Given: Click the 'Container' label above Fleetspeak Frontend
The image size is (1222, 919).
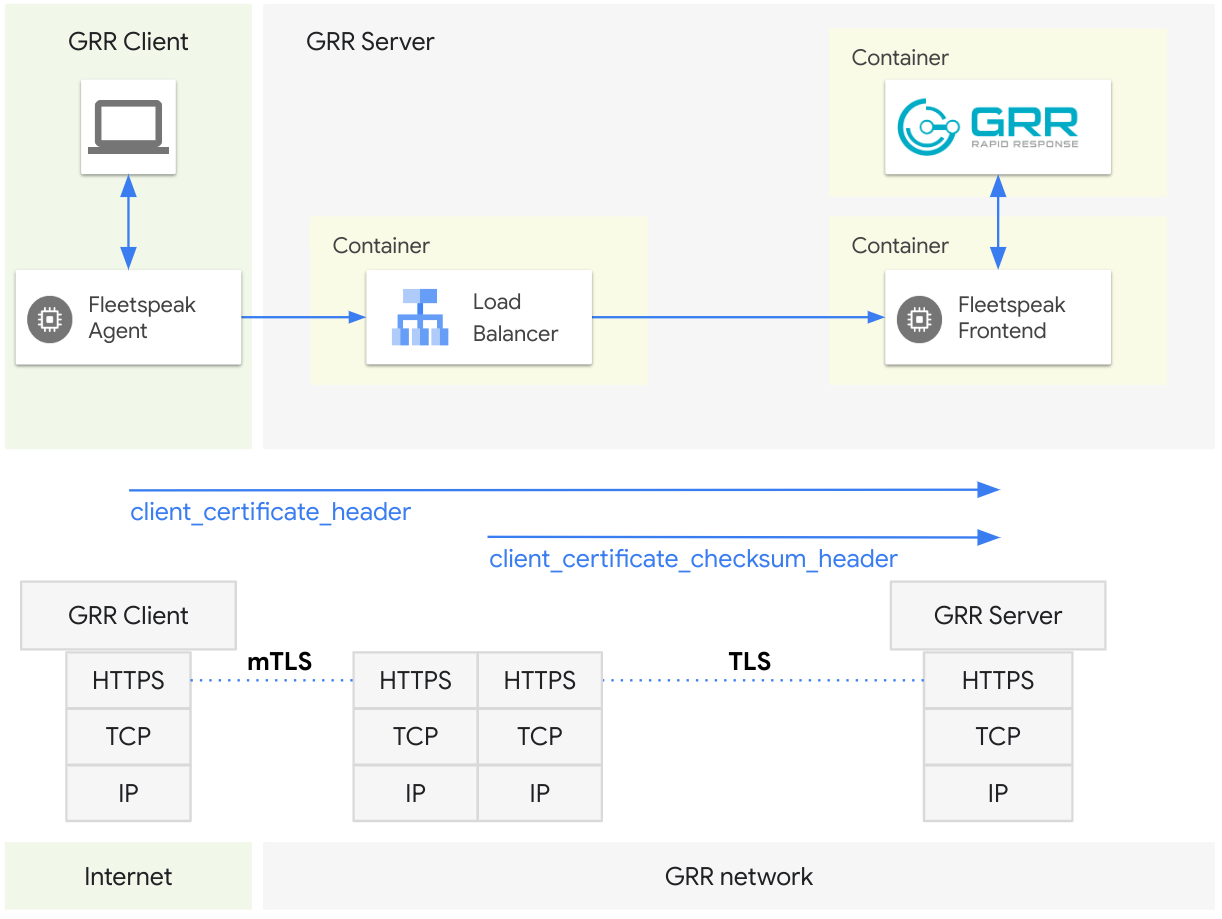Looking at the screenshot, I should click(x=900, y=246).
